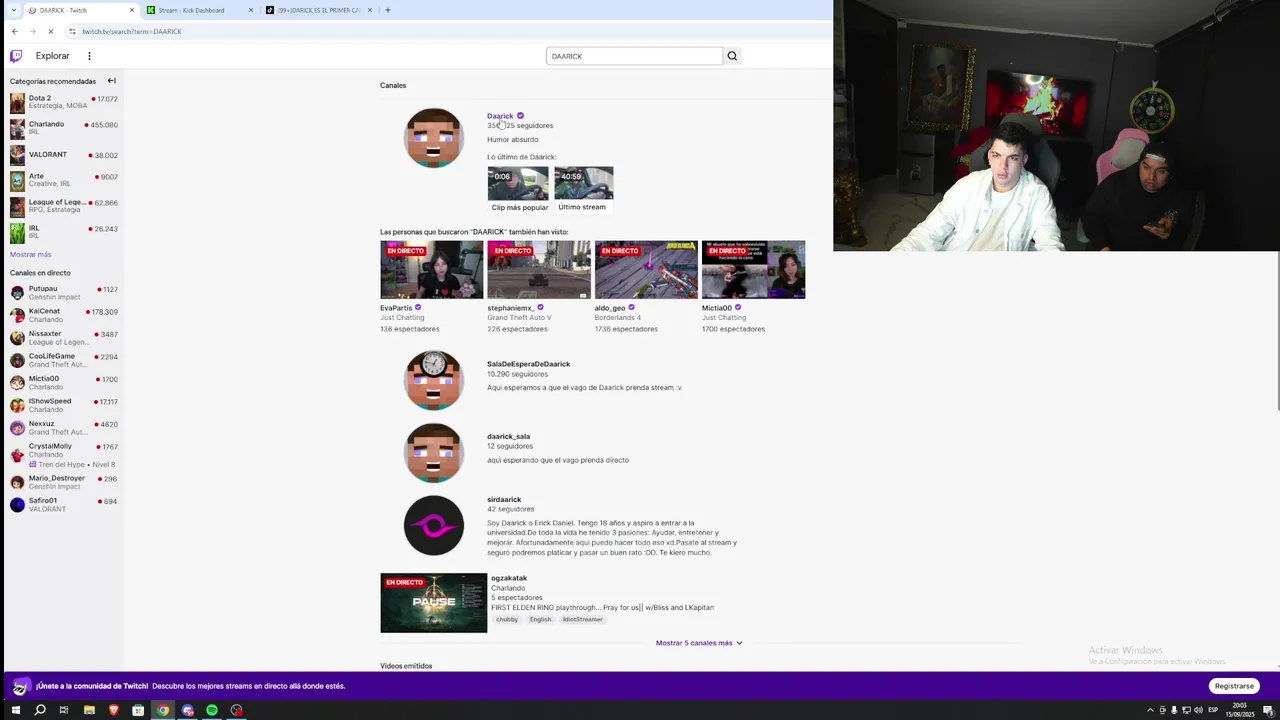The image size is (1280, 720).
Task: Open Putupau channel in live list
Action: pos(64,293)
